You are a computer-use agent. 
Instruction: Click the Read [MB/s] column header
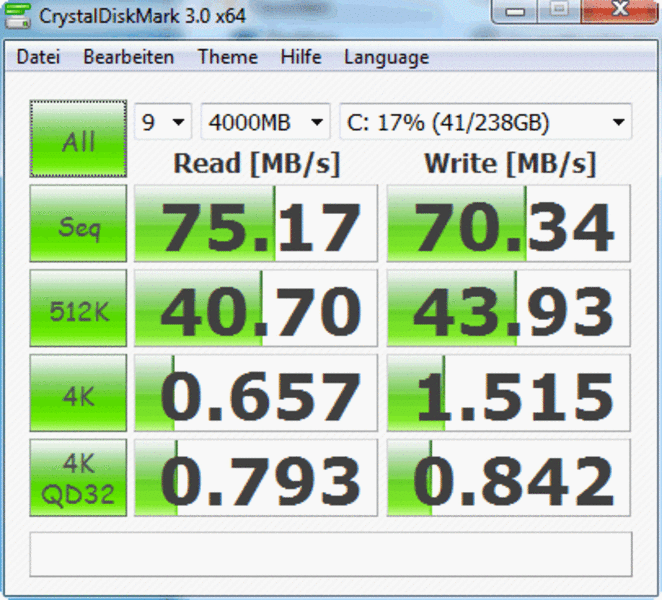(257, 163)
